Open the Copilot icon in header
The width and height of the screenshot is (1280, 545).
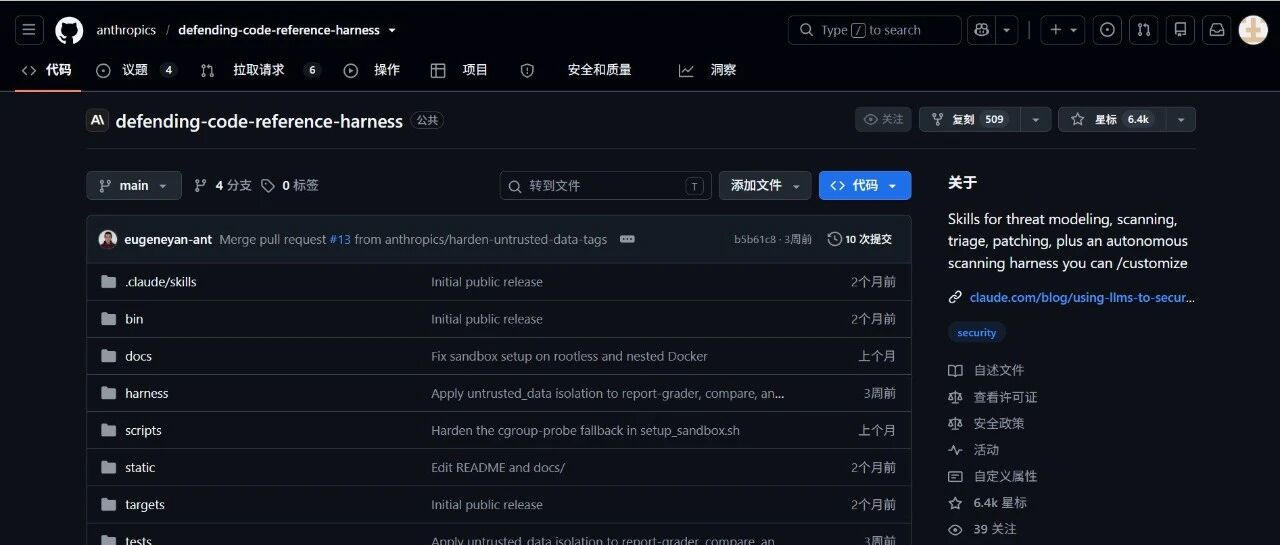pos(982,30)
